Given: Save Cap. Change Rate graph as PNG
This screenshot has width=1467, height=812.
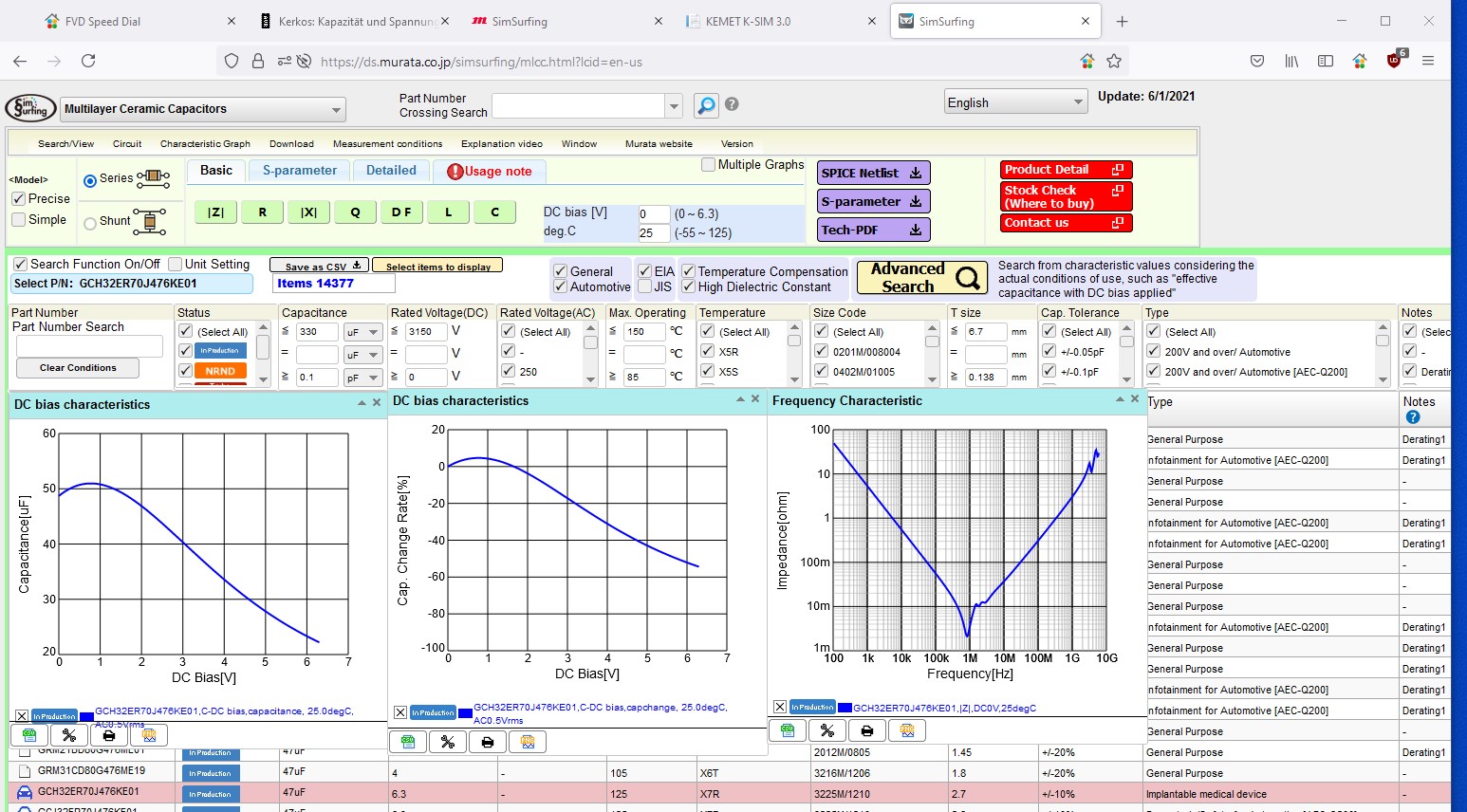Looking at the screenshot, I should pyautogui.click(x=528, y=742).
